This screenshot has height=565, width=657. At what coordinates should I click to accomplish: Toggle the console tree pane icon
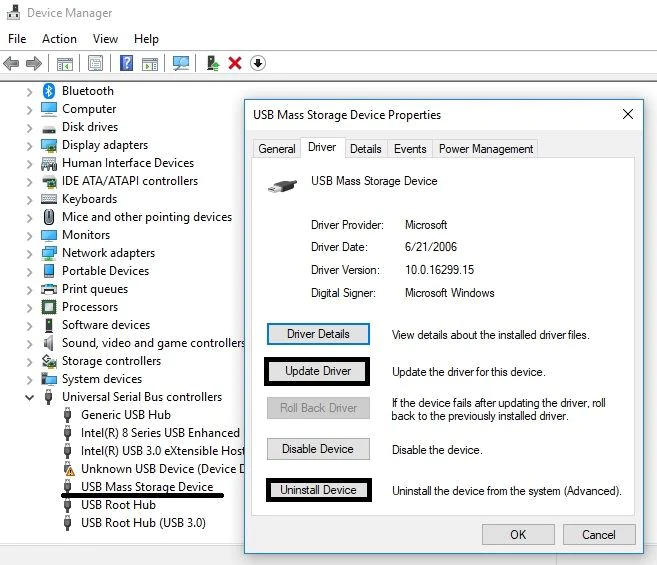click(x=65, y=64)
